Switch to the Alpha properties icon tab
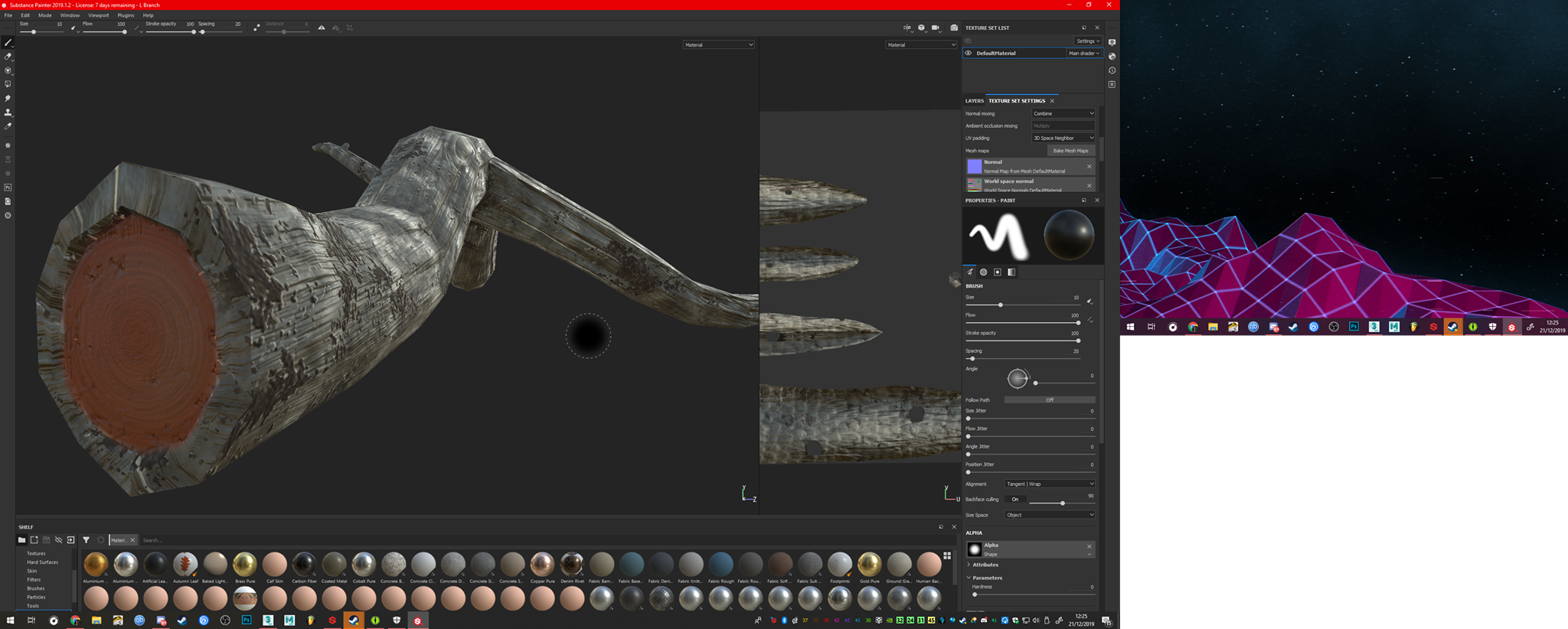 984,272
